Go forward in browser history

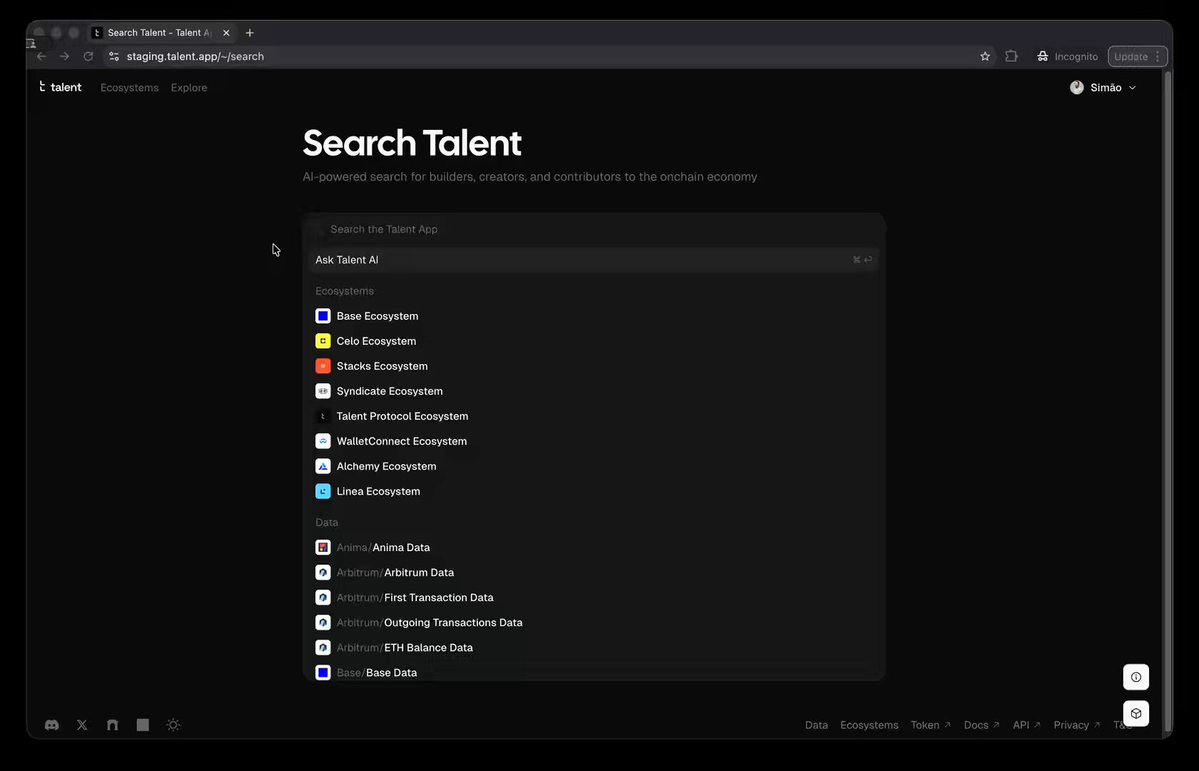[64, 57]
